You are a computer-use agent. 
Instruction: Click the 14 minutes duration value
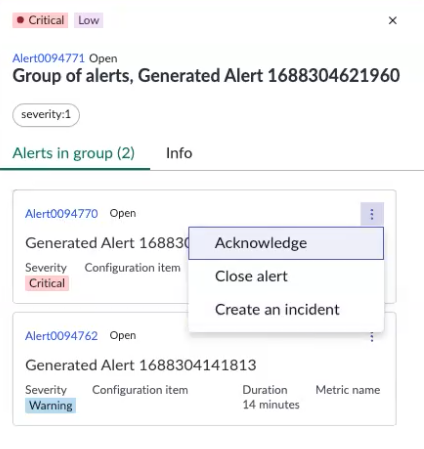[271, 405]
